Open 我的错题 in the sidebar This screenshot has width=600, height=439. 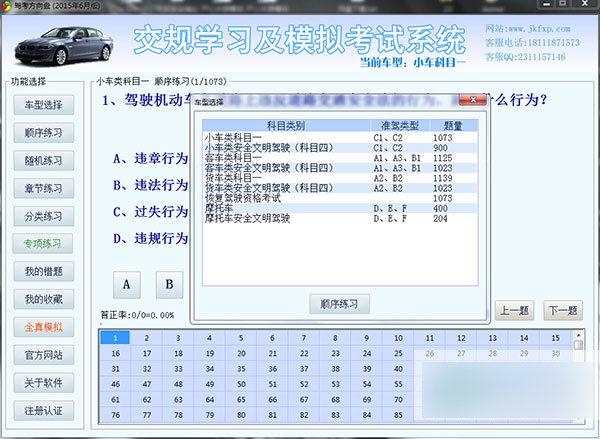43,271
